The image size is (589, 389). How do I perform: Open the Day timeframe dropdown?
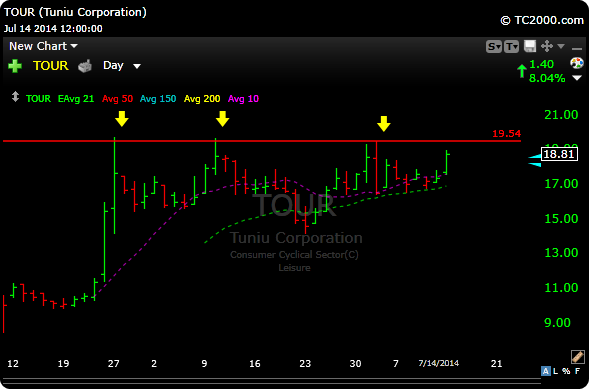click(122, 66)
